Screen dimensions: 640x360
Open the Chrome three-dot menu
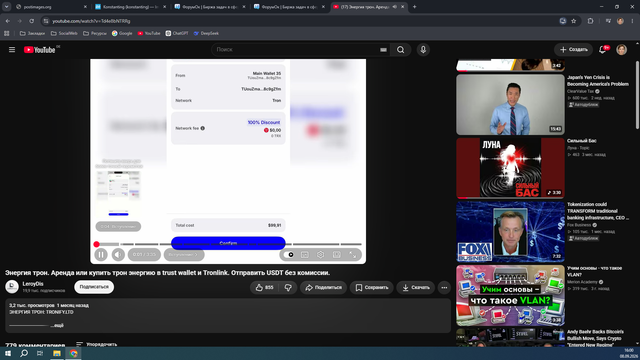pyautogui.click(x=632, y=21)
